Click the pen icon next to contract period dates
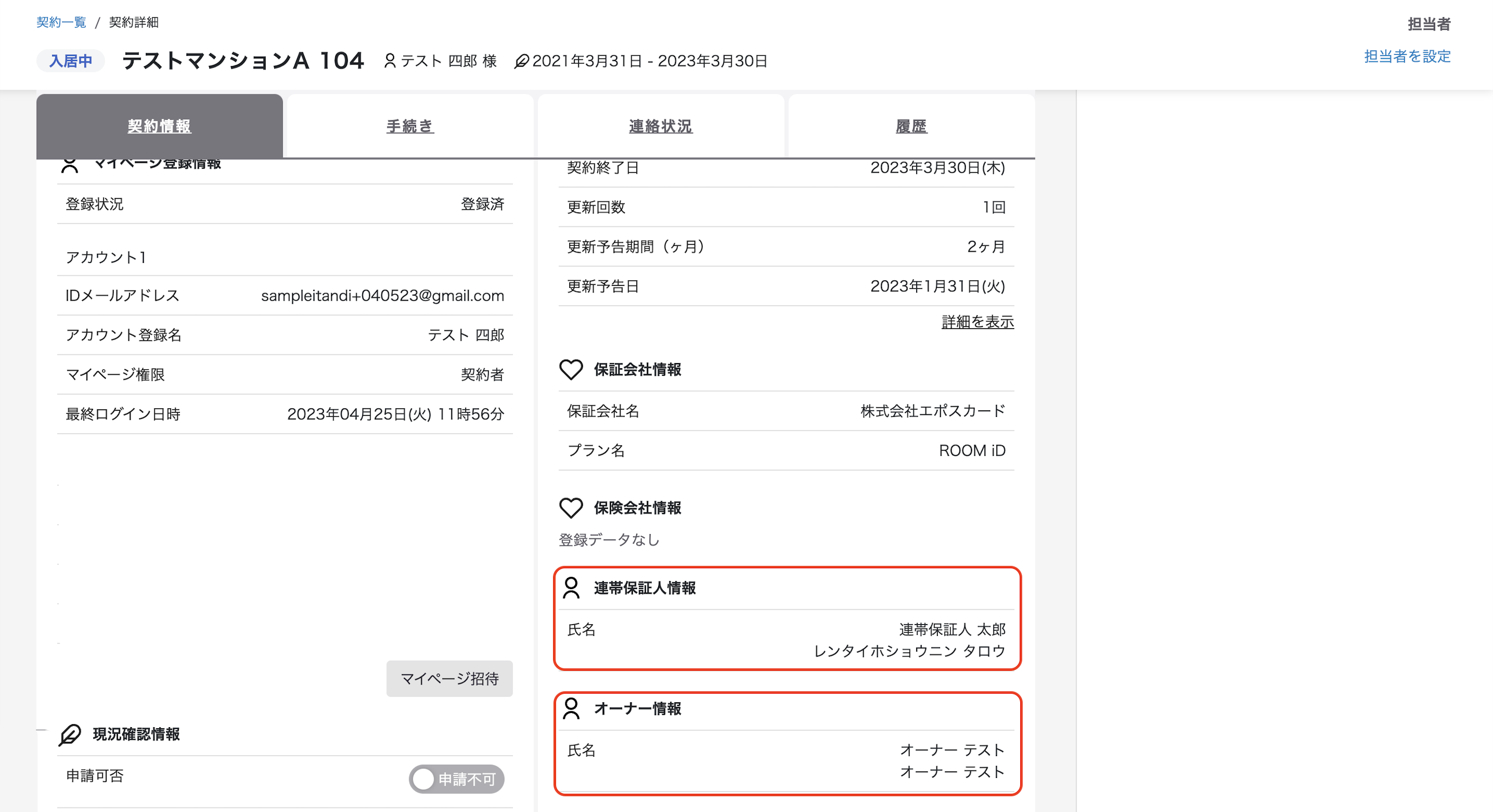Screen dimensions: 1493x812 click(x=521, y=61)
